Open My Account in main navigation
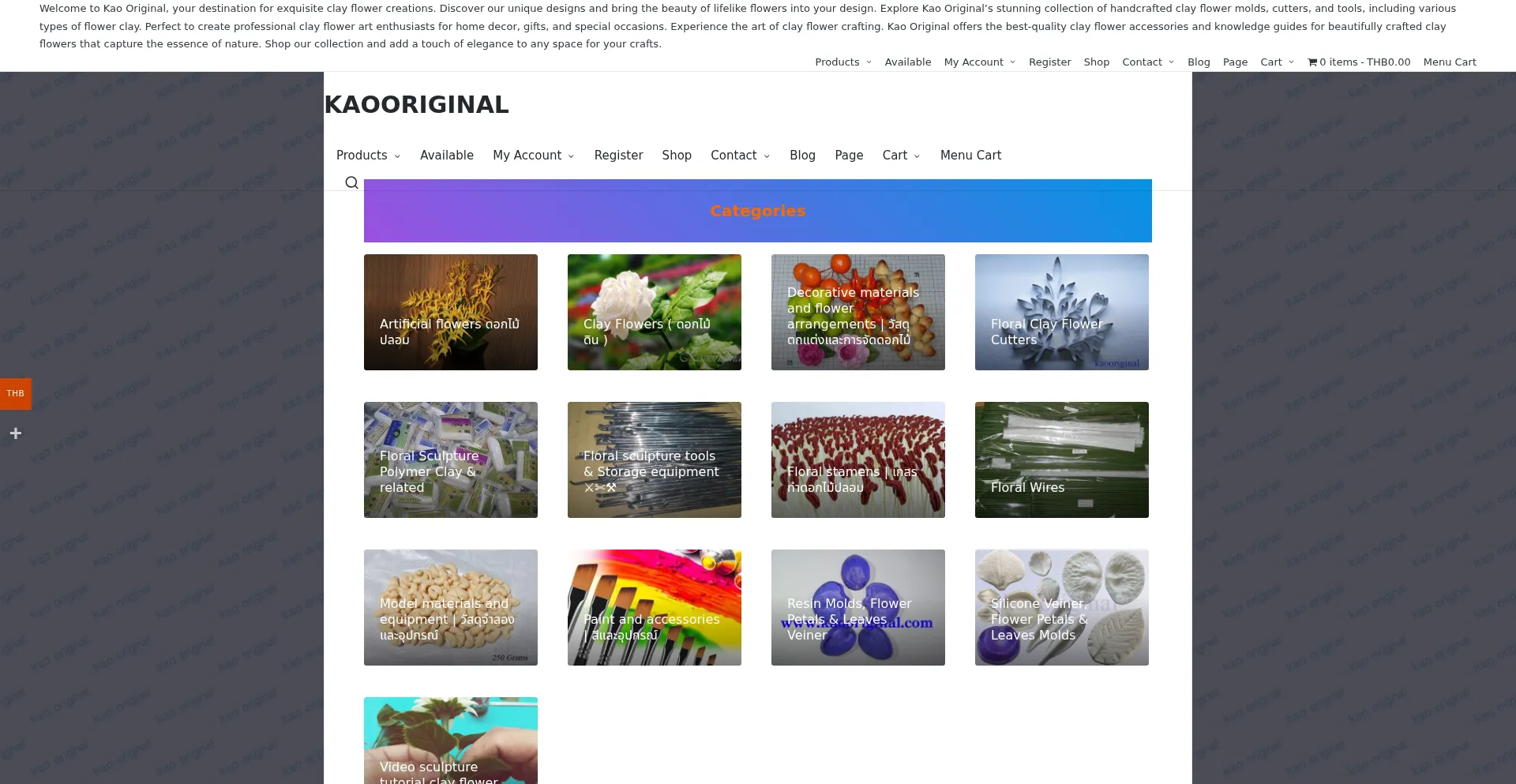This screenshot has height=784, width=1516. (x=527, y=156)
